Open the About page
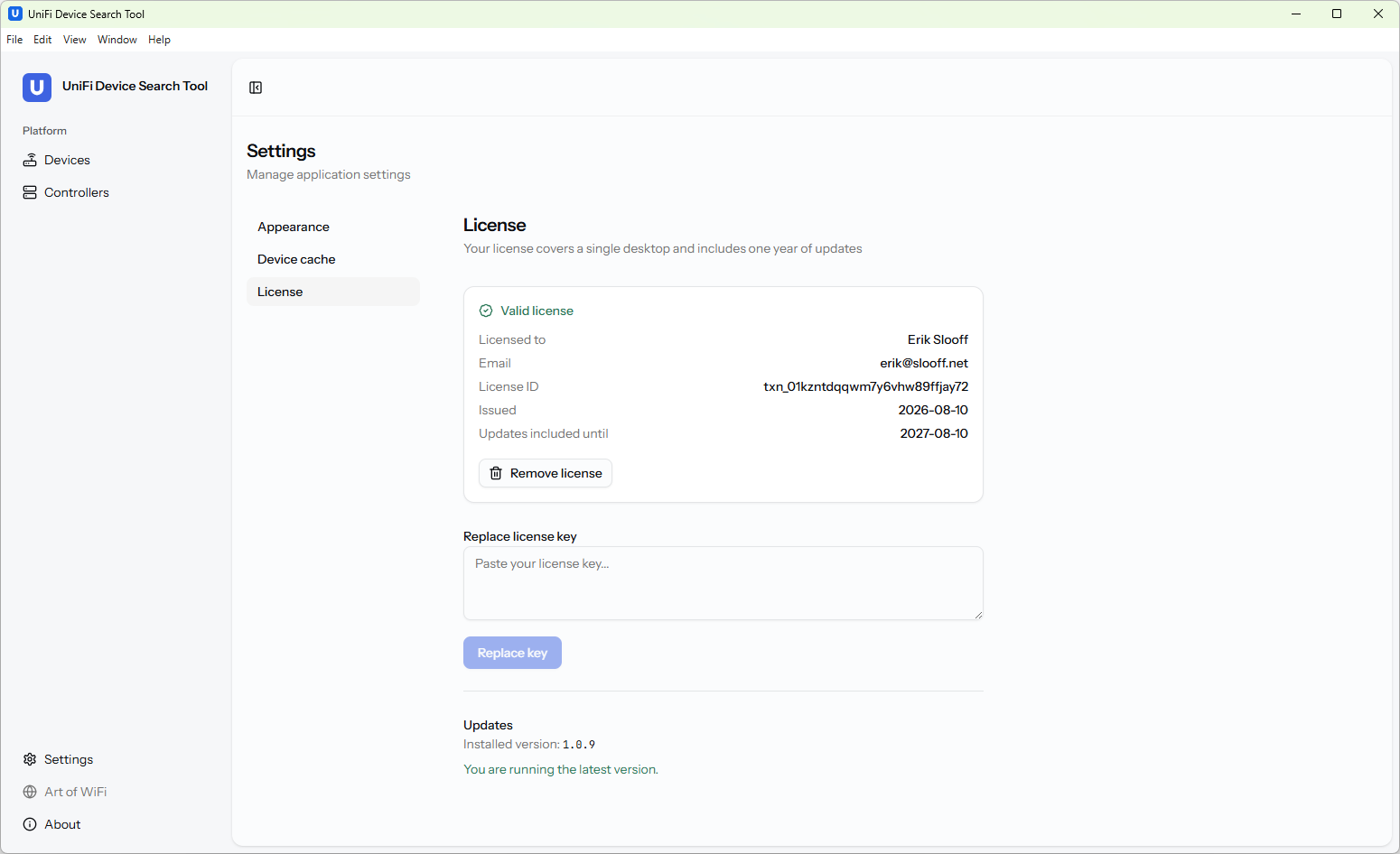The image size is (1400, 854). [x=116, y=824]
